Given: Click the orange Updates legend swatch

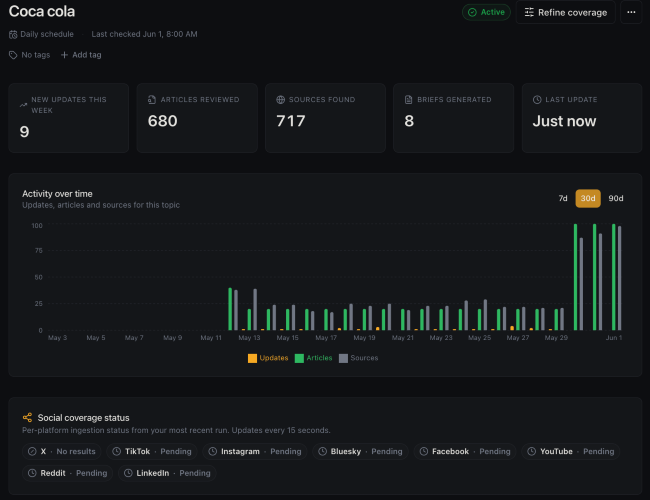Looking at the screenshot, I should [252, 359].
